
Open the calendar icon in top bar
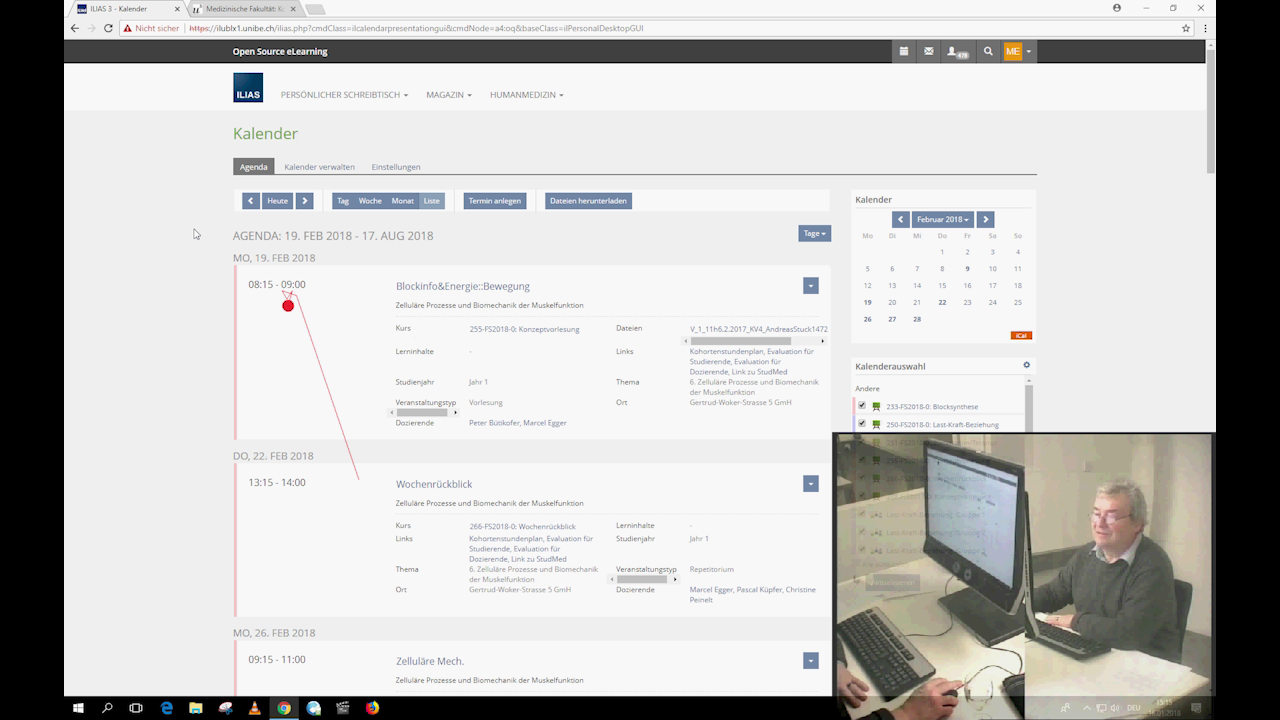[904, 51]
